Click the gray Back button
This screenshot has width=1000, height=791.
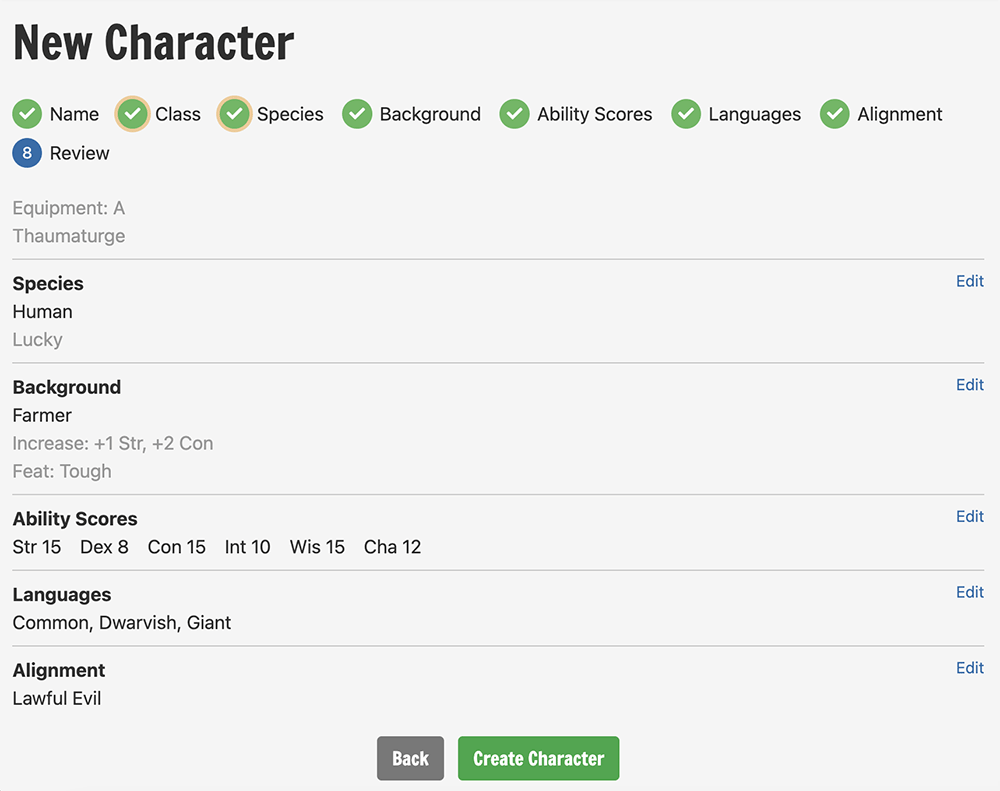410,758
